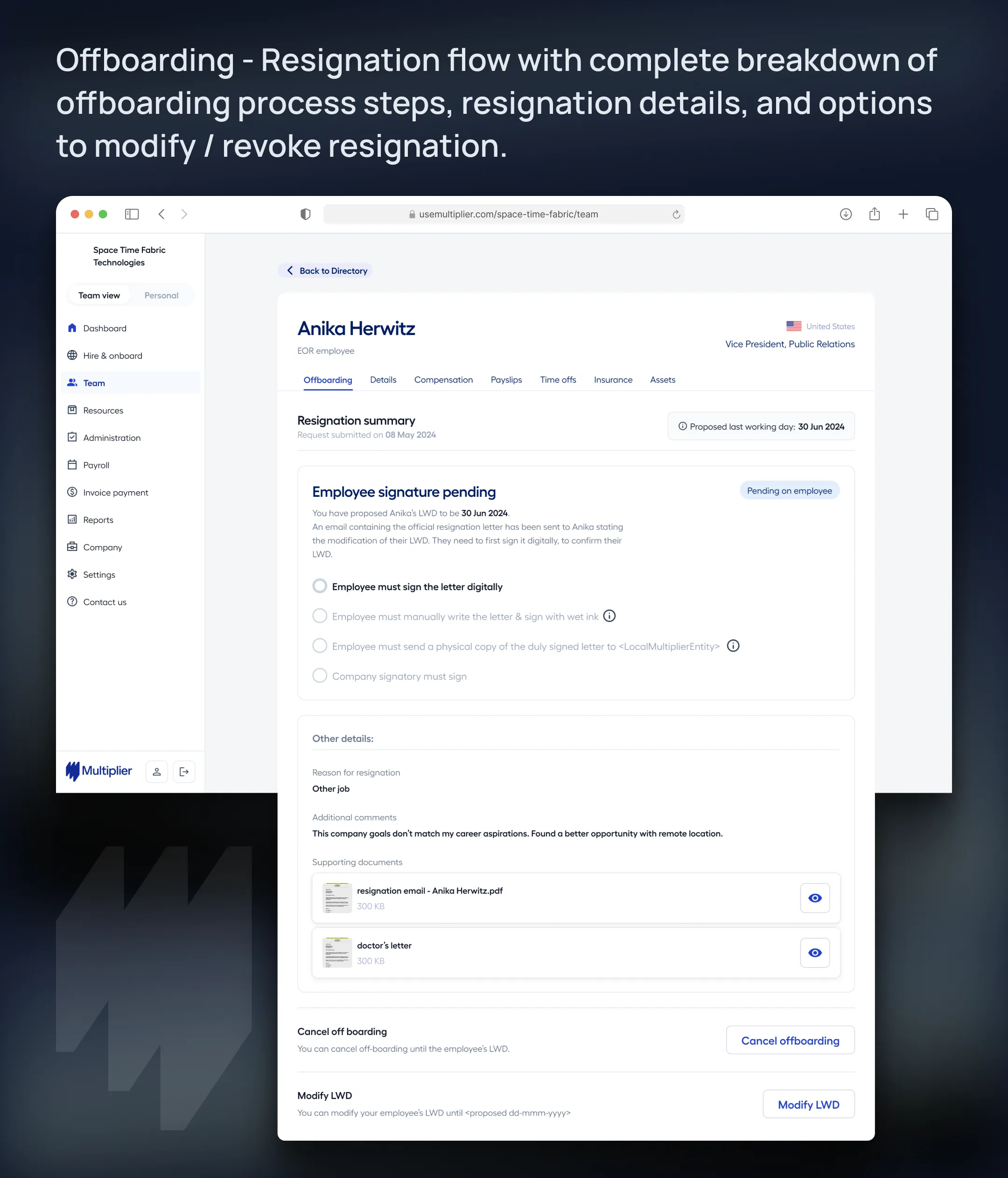Open Company in sidebar
The image size is (1008, 1178).
tap(130, 546)
